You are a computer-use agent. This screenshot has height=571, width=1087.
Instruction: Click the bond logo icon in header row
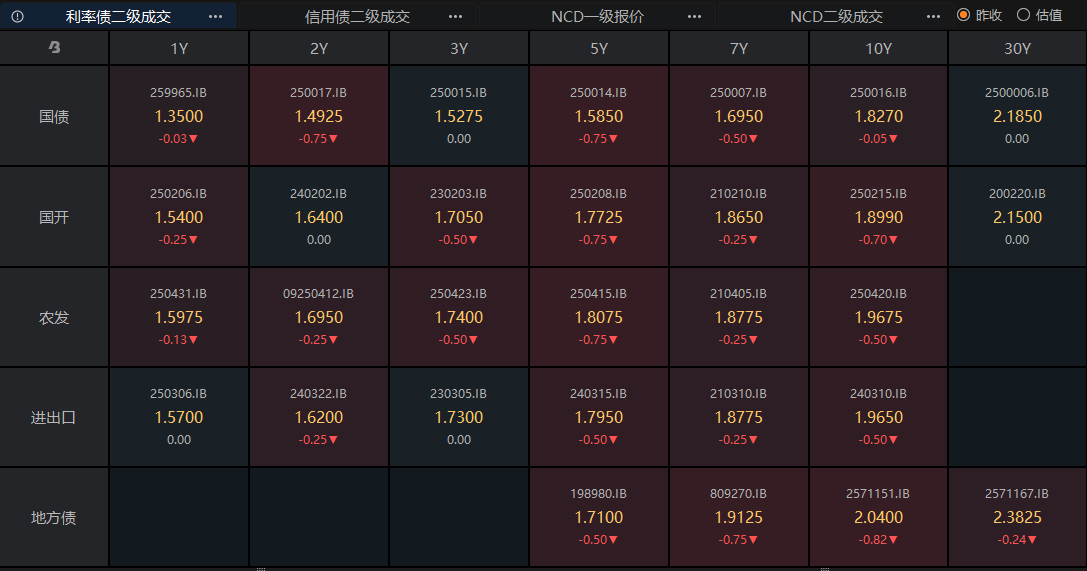point(54,48)
